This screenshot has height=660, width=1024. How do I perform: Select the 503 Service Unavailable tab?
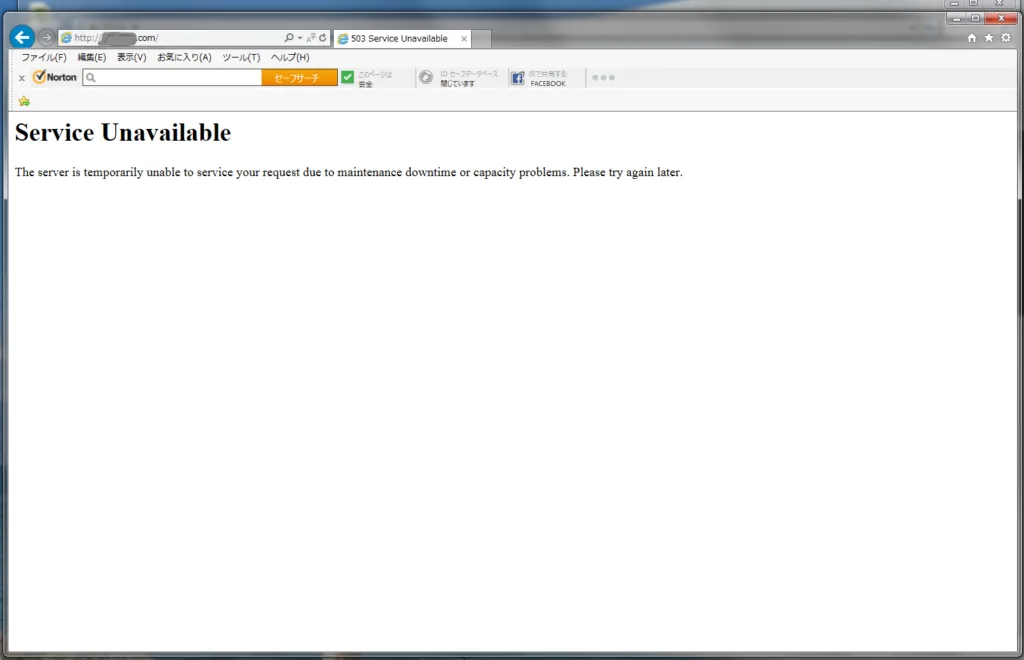point(399,39)
